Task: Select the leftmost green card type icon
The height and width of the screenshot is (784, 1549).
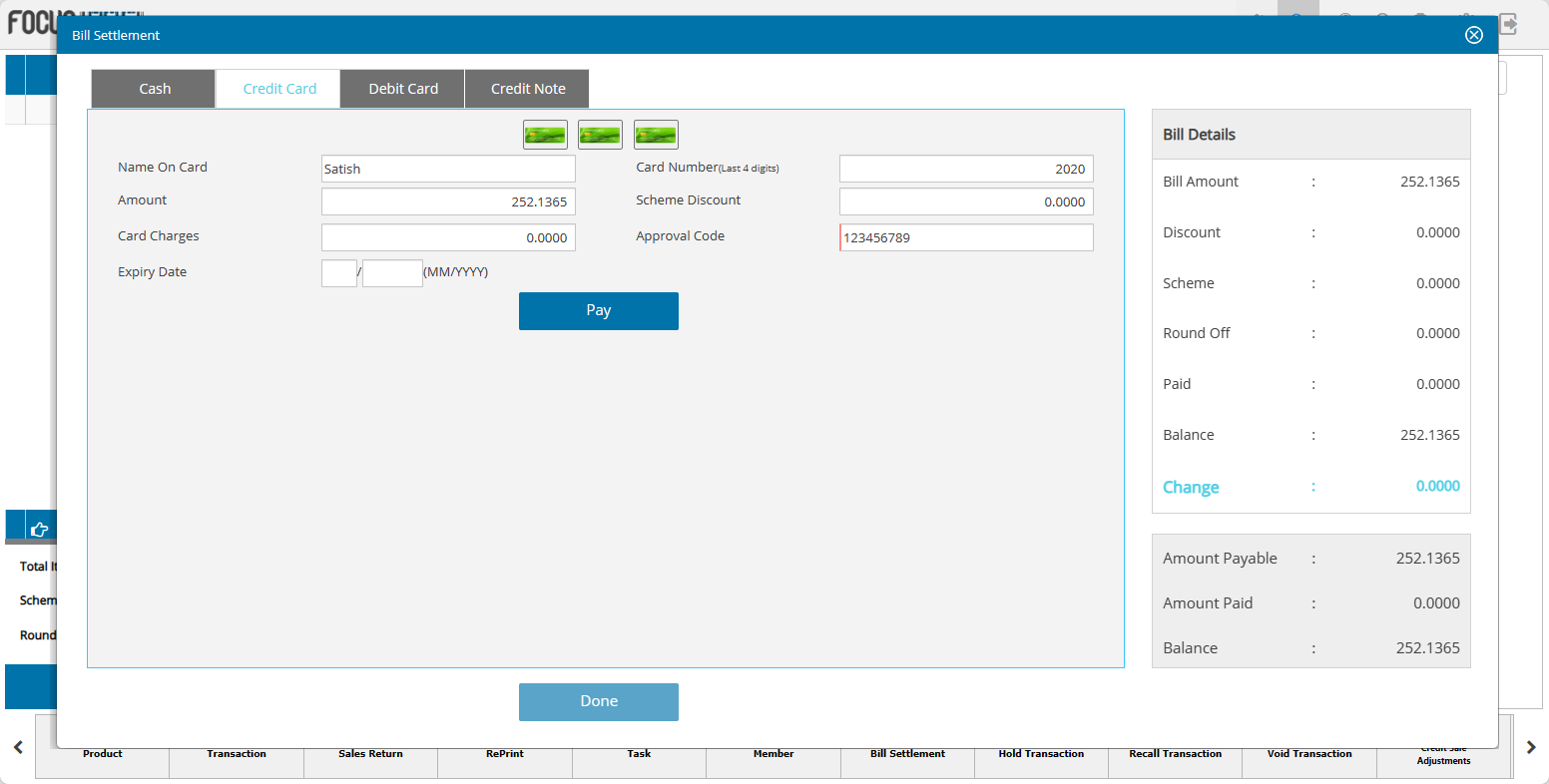Action: 545,135
